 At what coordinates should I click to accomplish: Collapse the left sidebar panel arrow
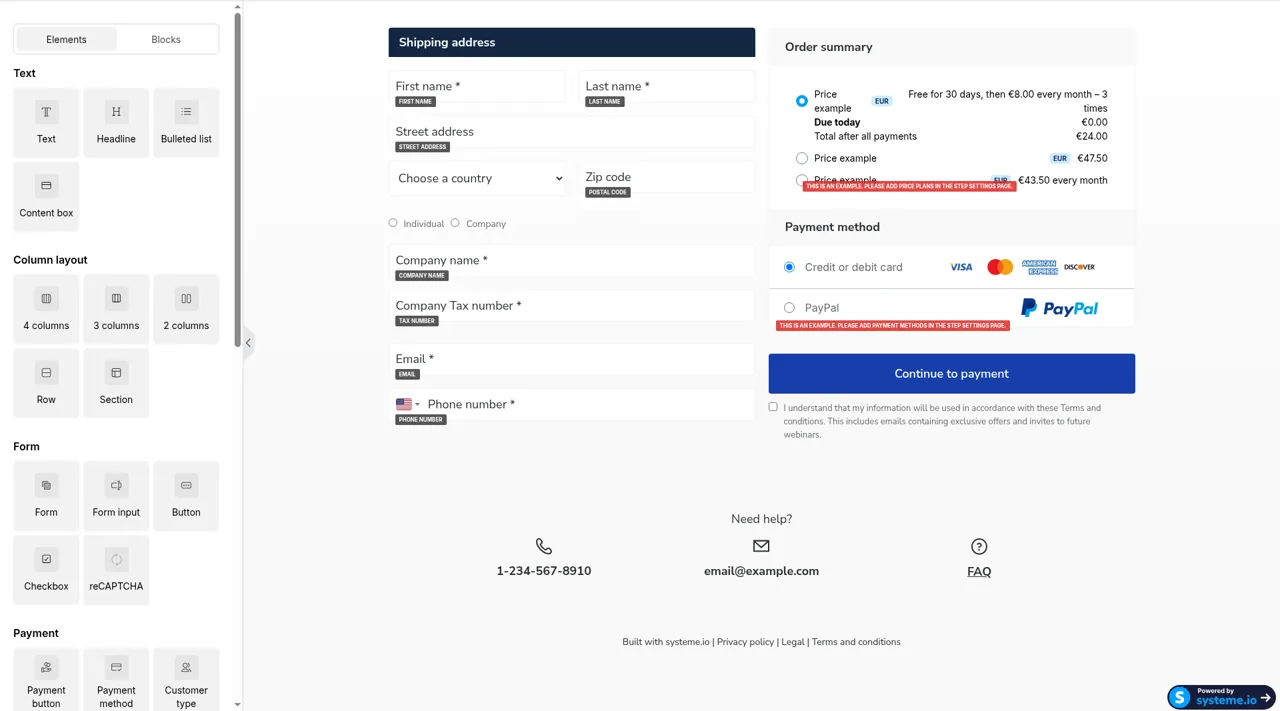pos(248,343)
